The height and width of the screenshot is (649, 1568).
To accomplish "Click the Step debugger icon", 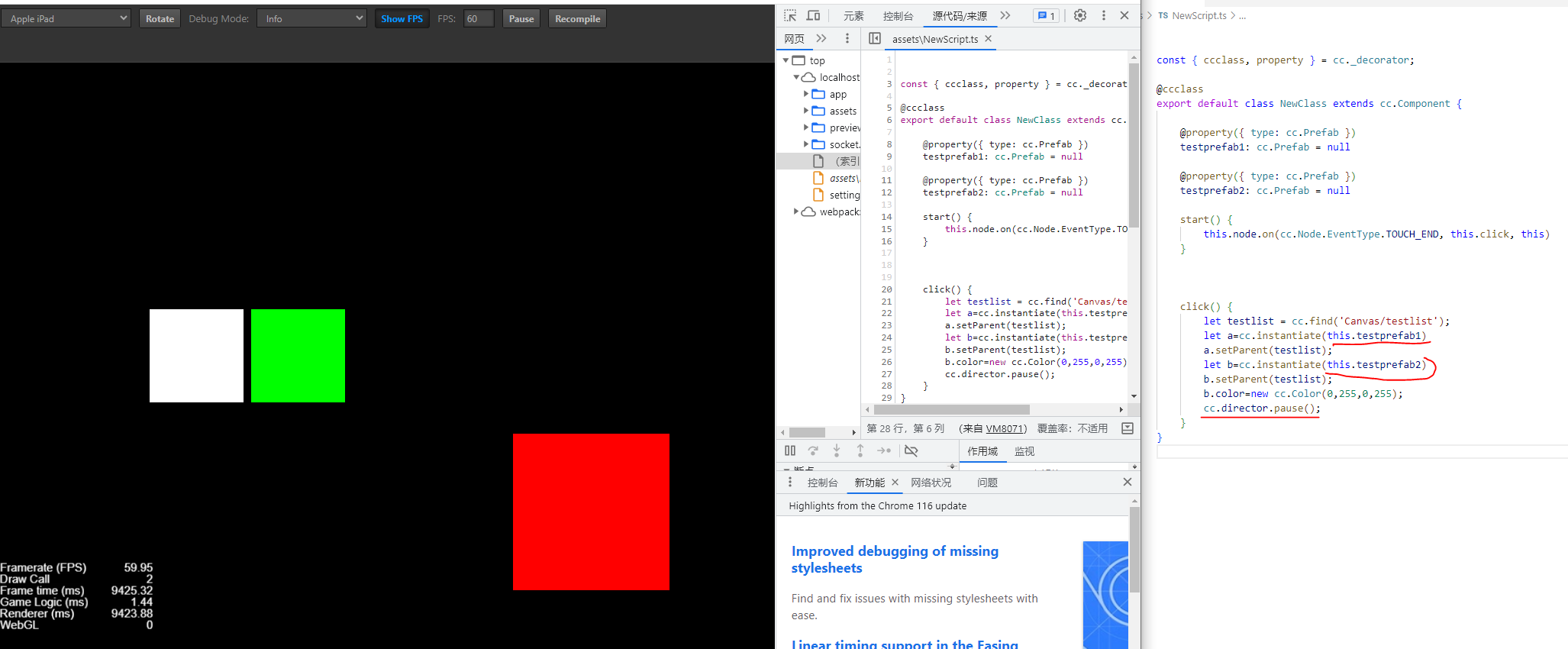I will 884,450.
